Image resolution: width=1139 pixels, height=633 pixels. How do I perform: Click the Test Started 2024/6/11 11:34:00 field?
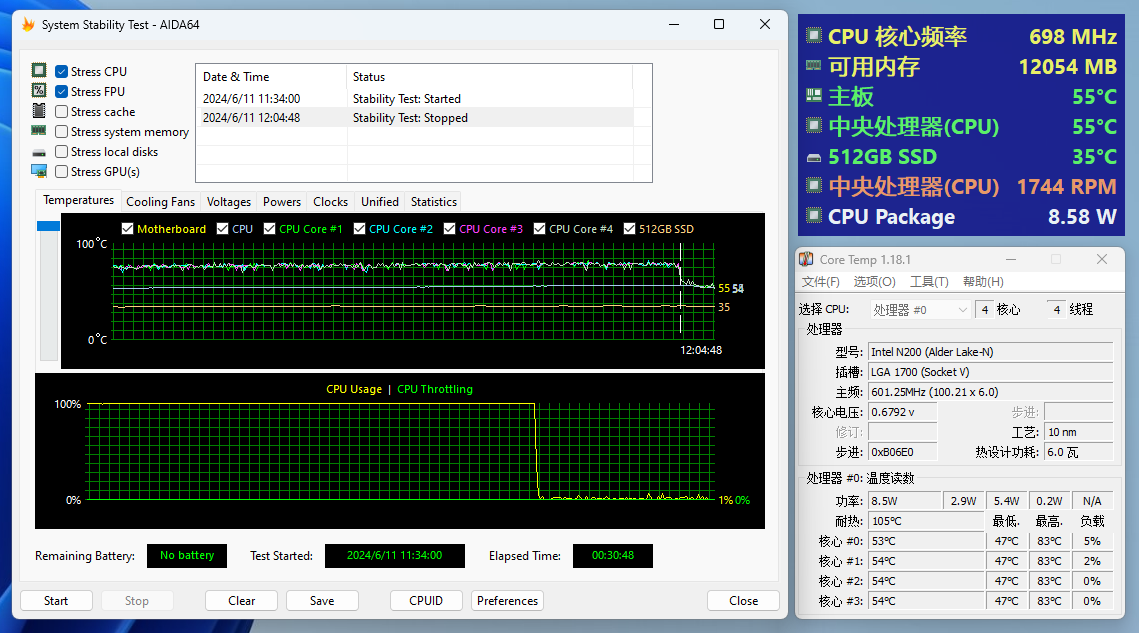click(x=394, y=556)
